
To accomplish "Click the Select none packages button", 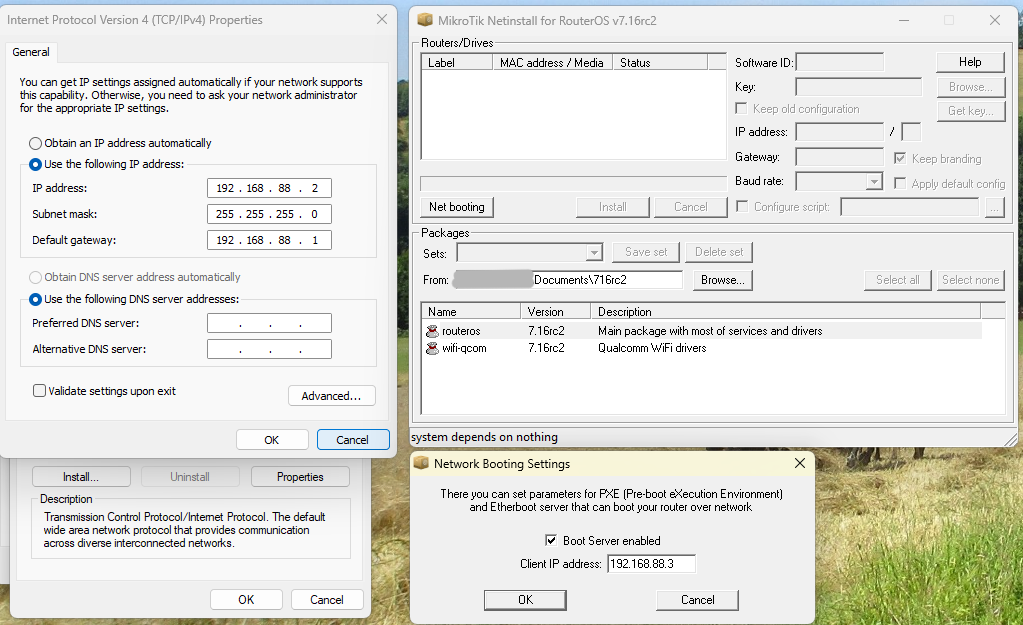I will tap(970, 280).
